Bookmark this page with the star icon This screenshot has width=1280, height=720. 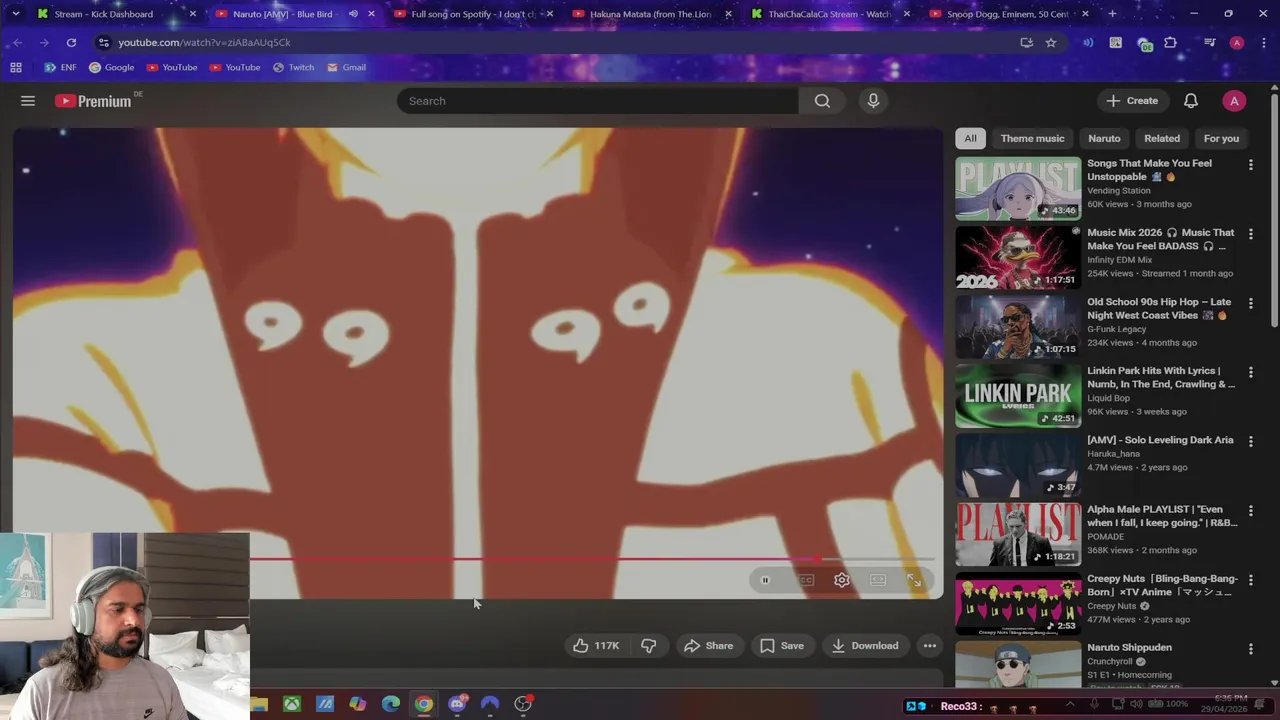point(1051,42)
